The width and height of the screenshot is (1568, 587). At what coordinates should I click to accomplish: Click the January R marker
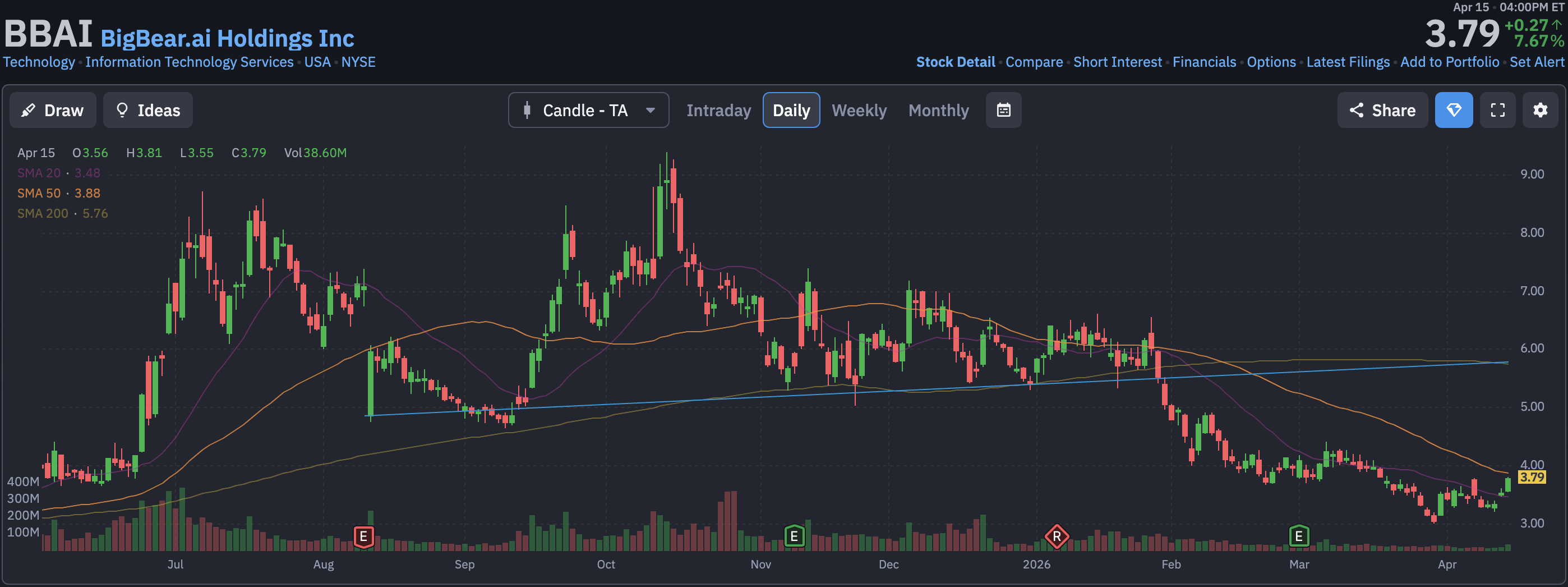click(x=1057, y=536)
